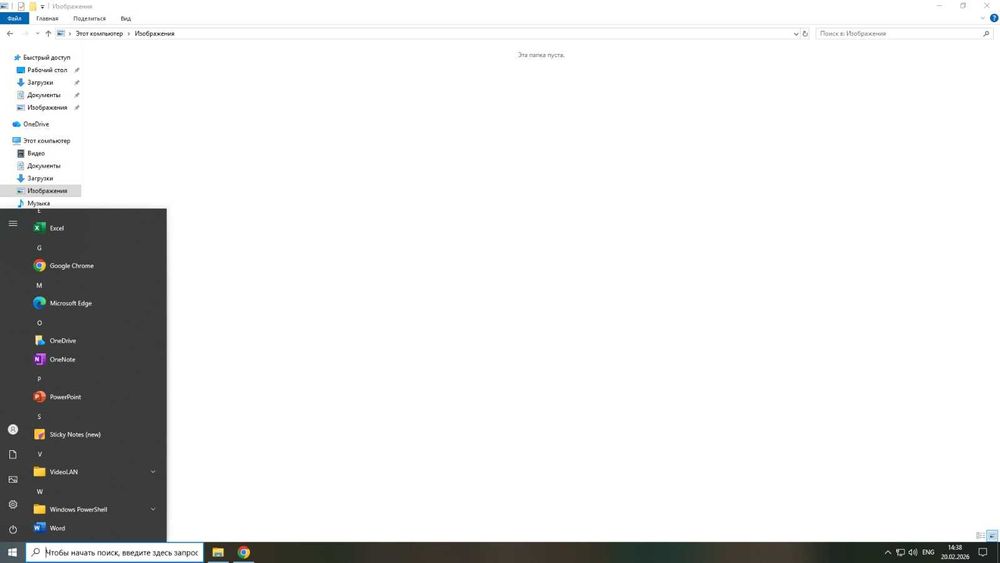Click the Power icon in Start menu

[x=13, y=529]
